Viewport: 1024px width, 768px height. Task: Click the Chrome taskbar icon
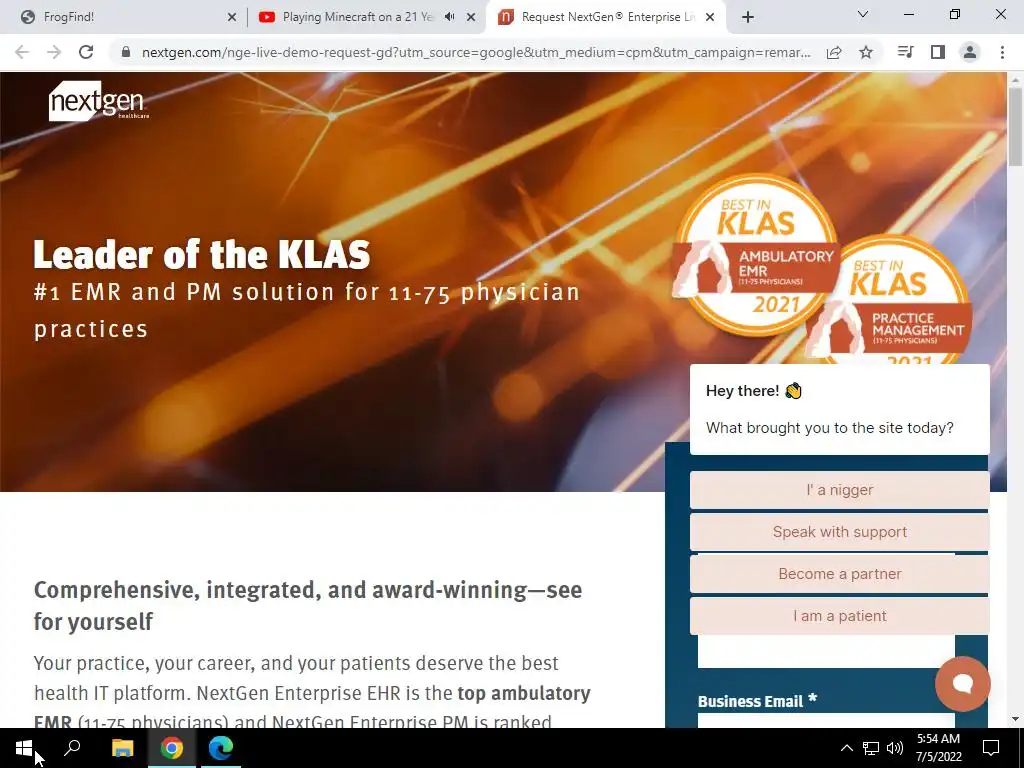tap(172, 748)
